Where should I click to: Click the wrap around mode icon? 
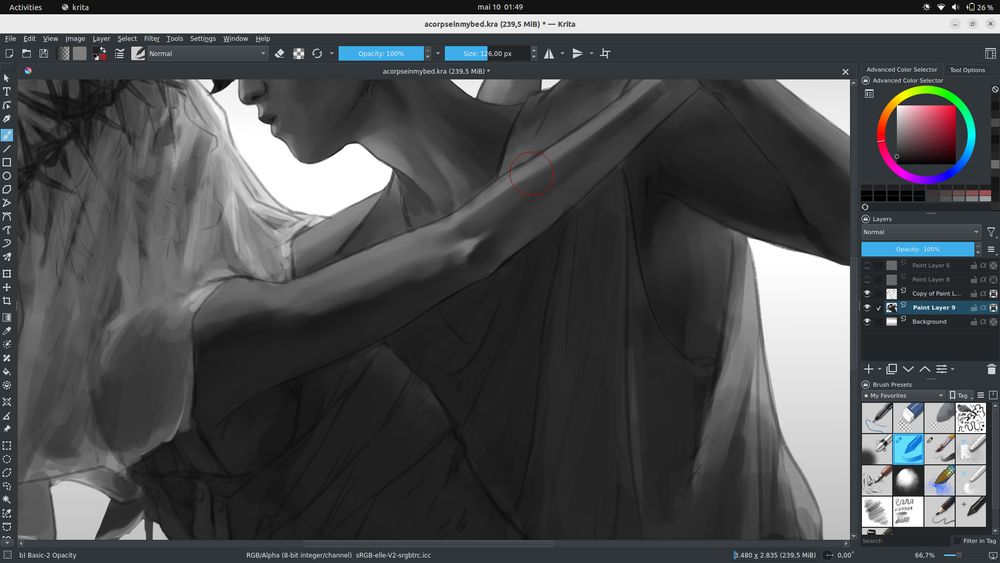tap(605, 54)
